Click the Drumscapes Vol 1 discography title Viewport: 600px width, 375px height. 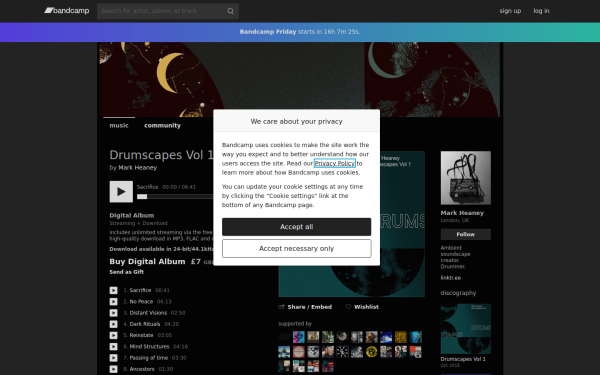[x=463, y=359]
